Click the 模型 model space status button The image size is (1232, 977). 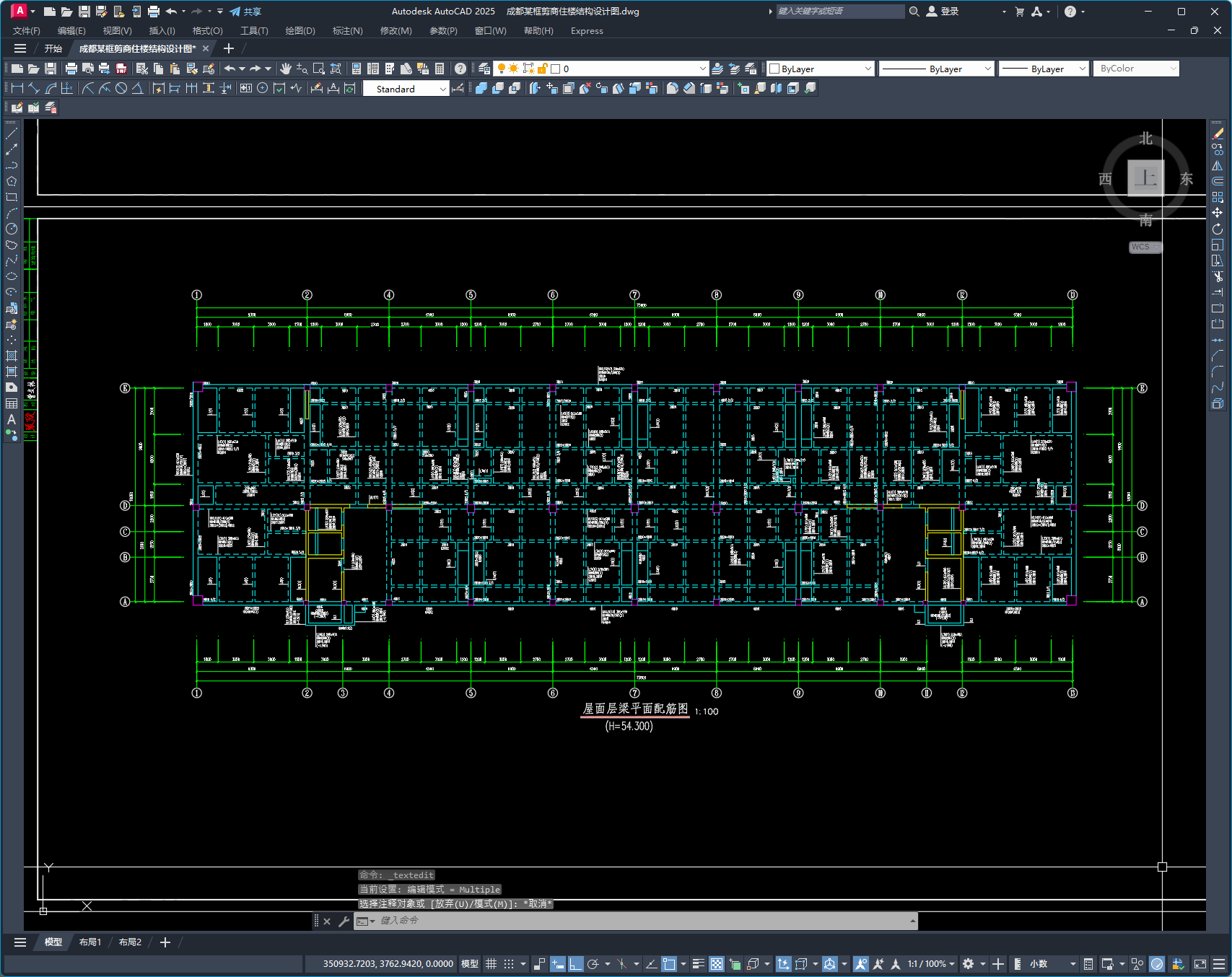(470, 964)
